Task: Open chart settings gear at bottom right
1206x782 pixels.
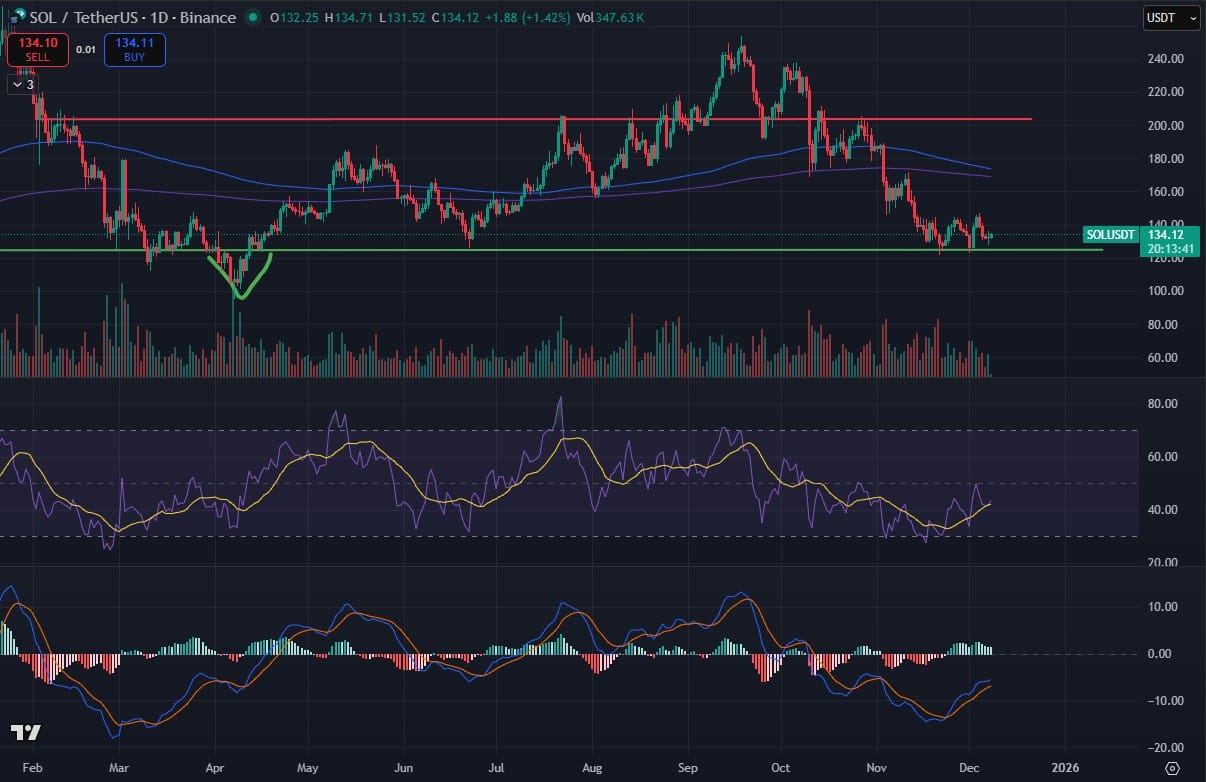Action: 1172,769
